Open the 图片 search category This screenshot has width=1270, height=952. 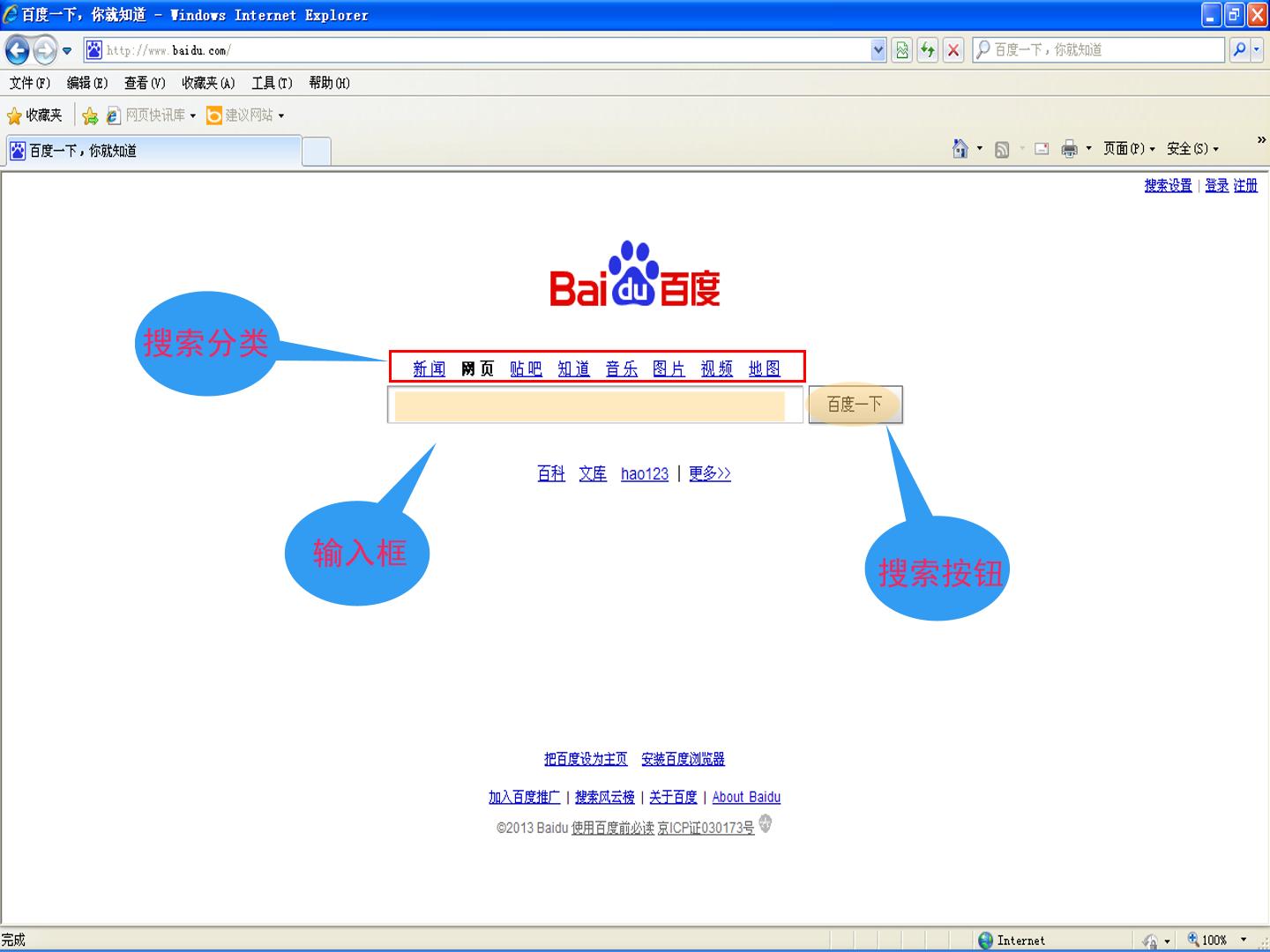point(669,368)
